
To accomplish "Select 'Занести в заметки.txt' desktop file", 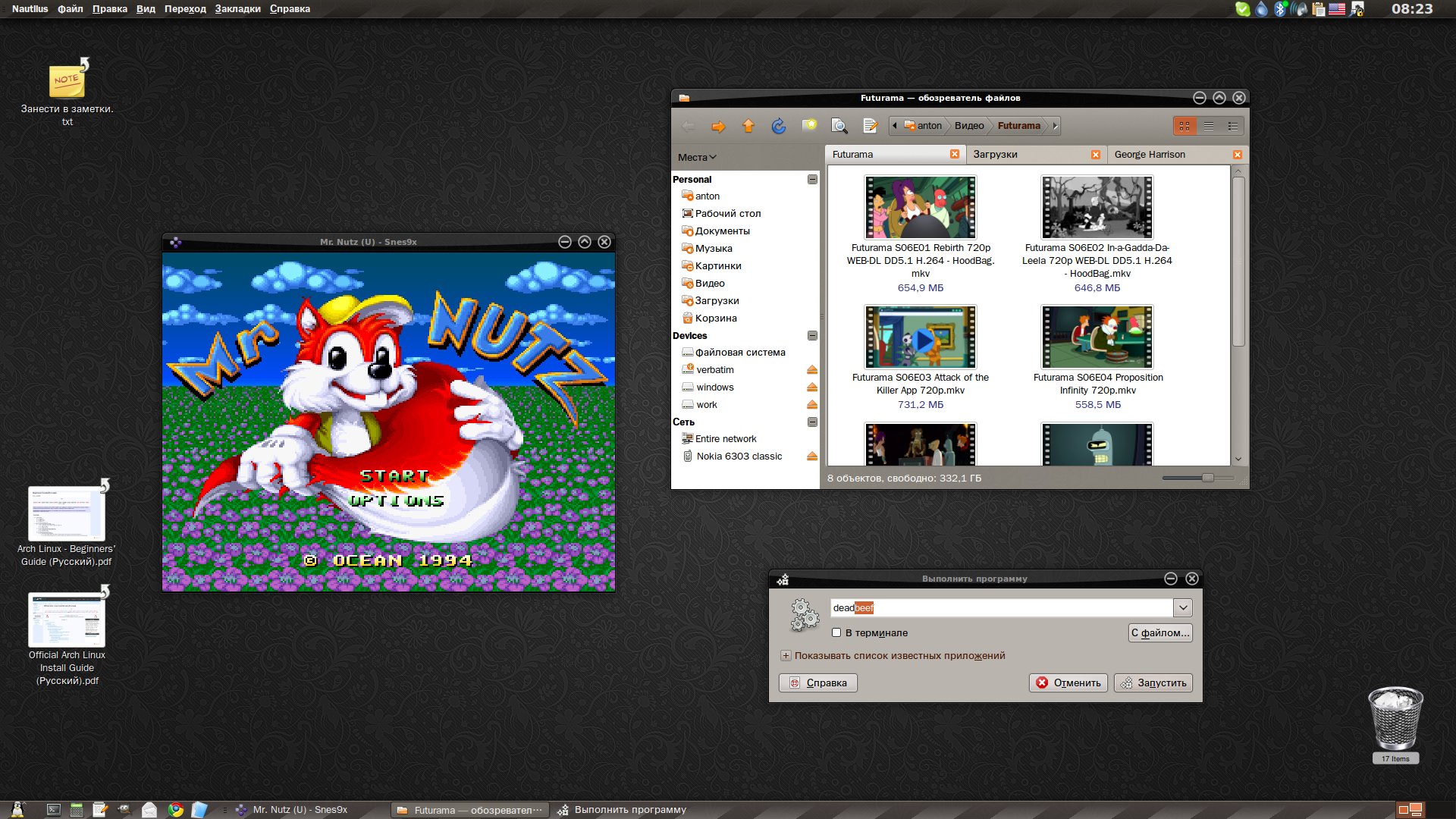I will point(67,93).
